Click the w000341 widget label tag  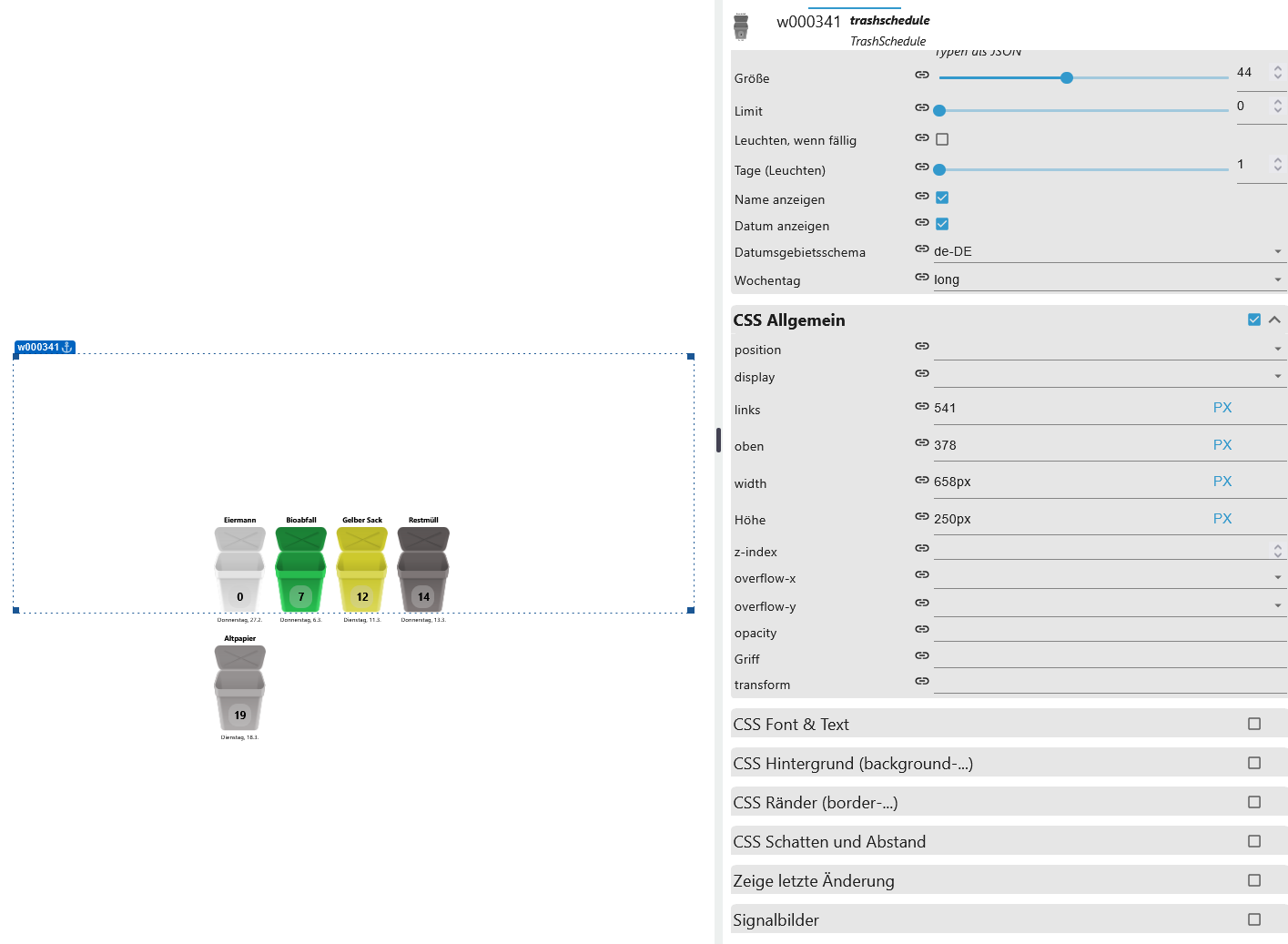point(45,347)
